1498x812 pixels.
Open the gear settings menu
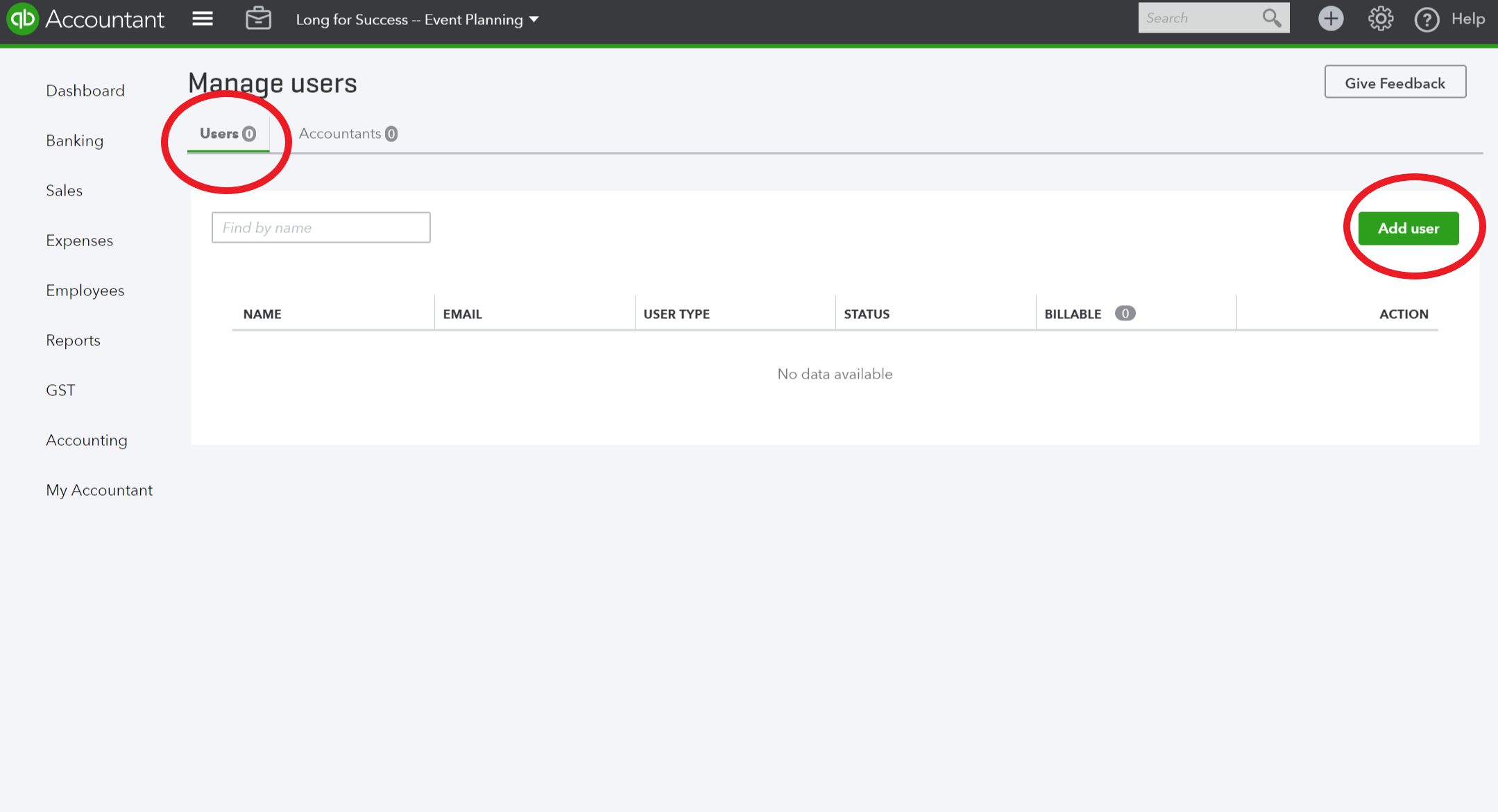(1380, 19)
